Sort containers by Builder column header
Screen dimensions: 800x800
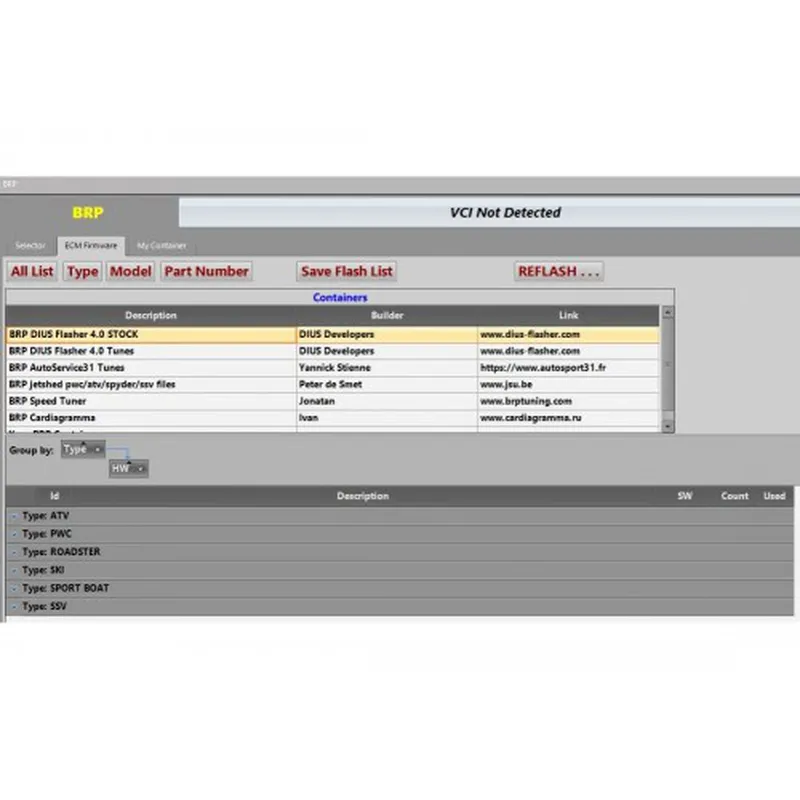[386, 316]
